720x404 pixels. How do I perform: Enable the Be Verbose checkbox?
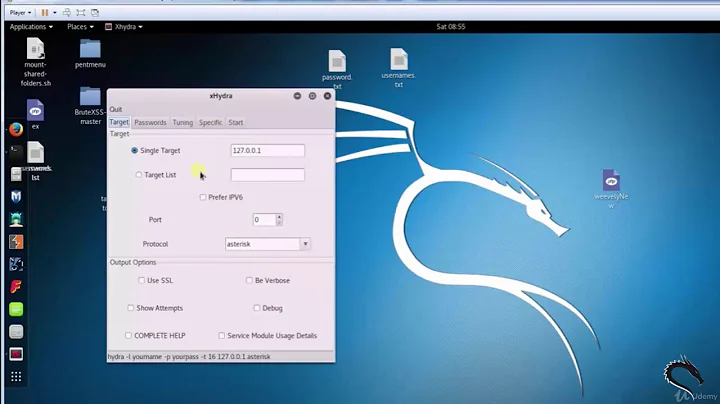click(x=249, y=281)
